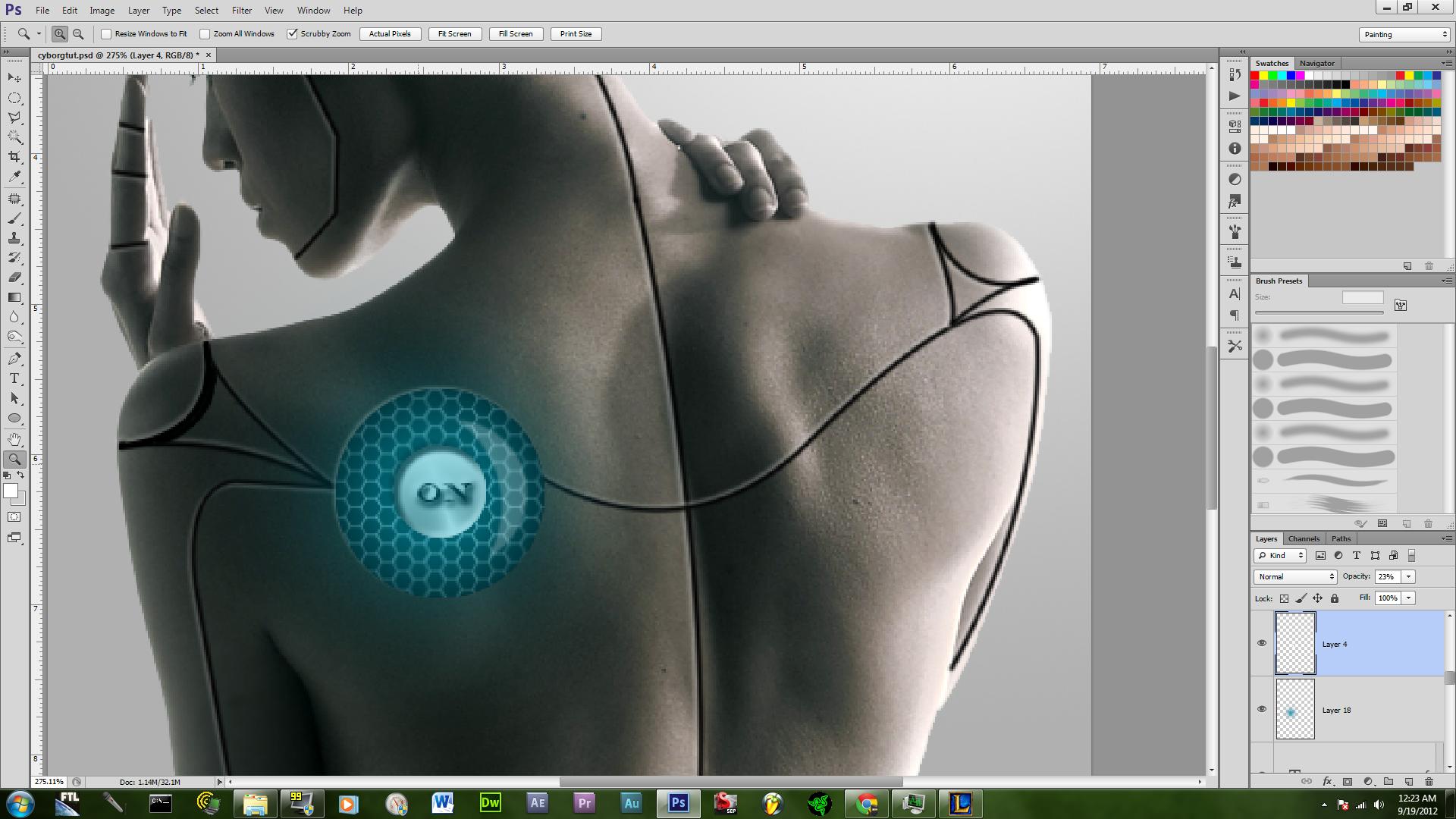Switch to the Paths tab
The height and width of the screenshot is (819, 1456).
click(1341, 538)
